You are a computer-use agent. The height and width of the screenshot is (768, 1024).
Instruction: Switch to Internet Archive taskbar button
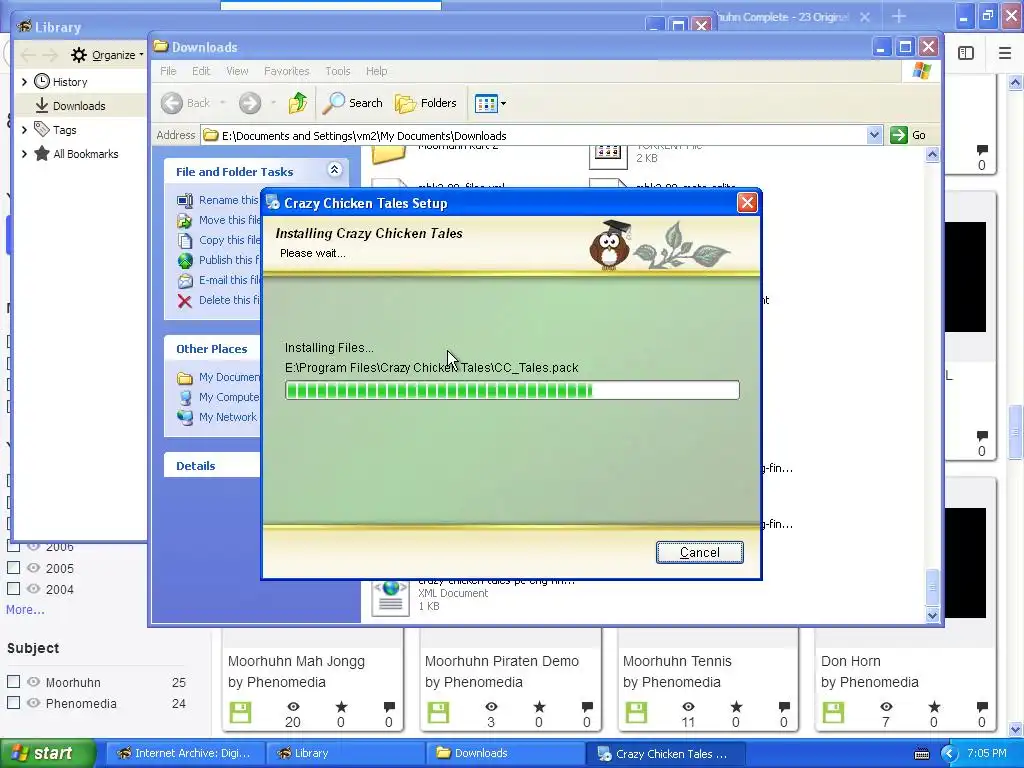pyautogui.click(x=185, y=753)
